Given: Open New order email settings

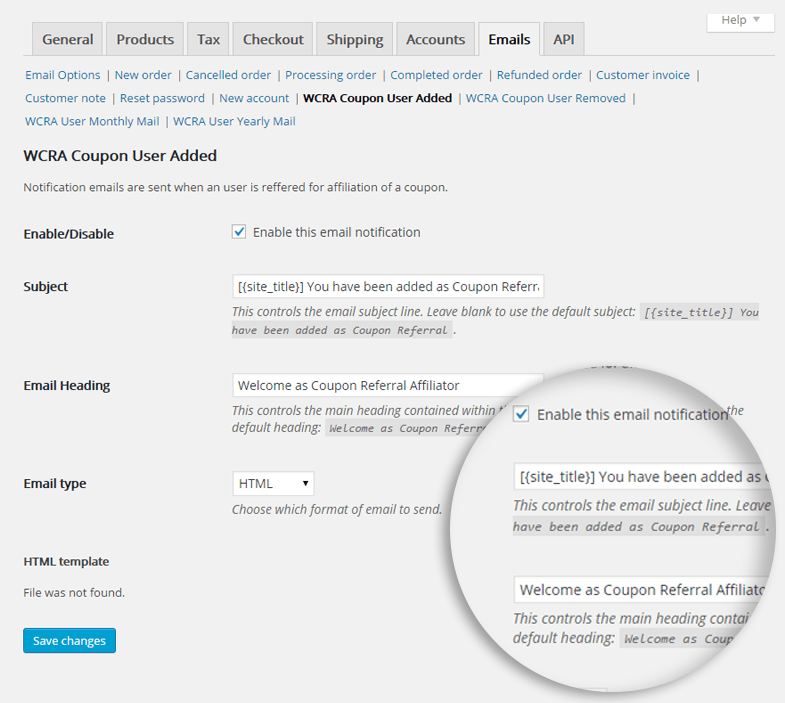Looking at the screenshot, I should coord(143,75).
